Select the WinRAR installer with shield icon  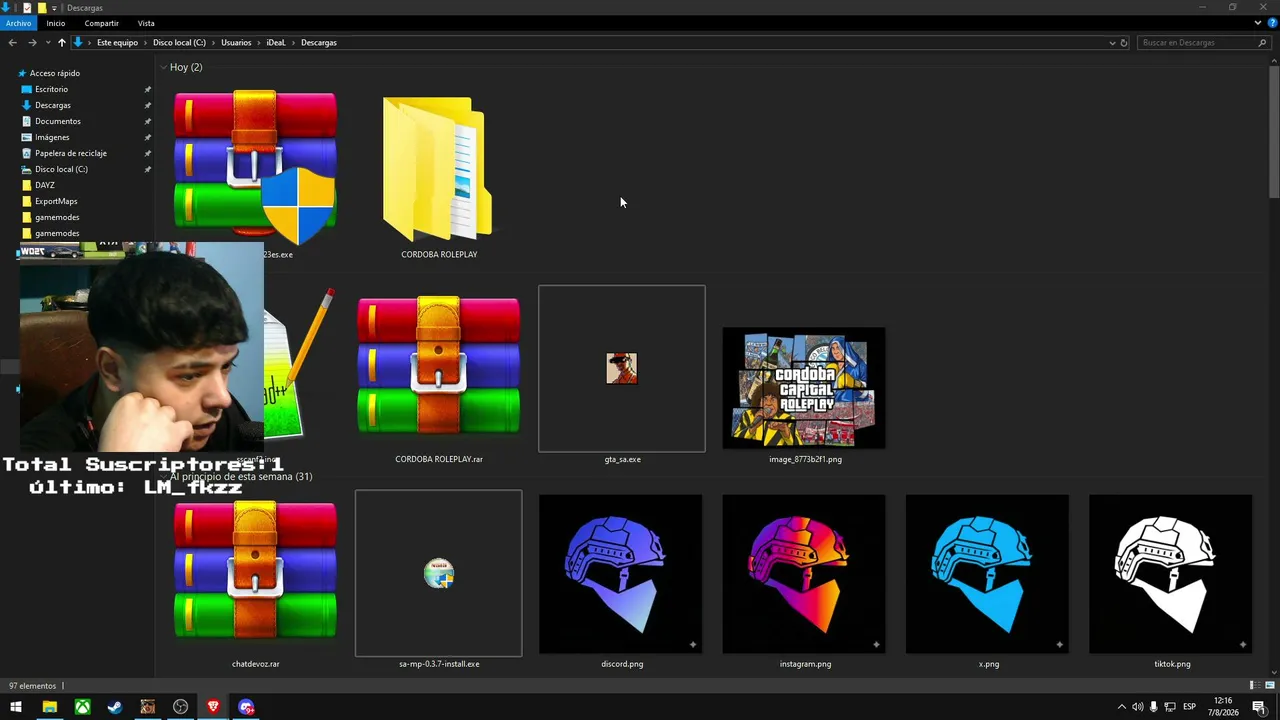pos(255,168)
